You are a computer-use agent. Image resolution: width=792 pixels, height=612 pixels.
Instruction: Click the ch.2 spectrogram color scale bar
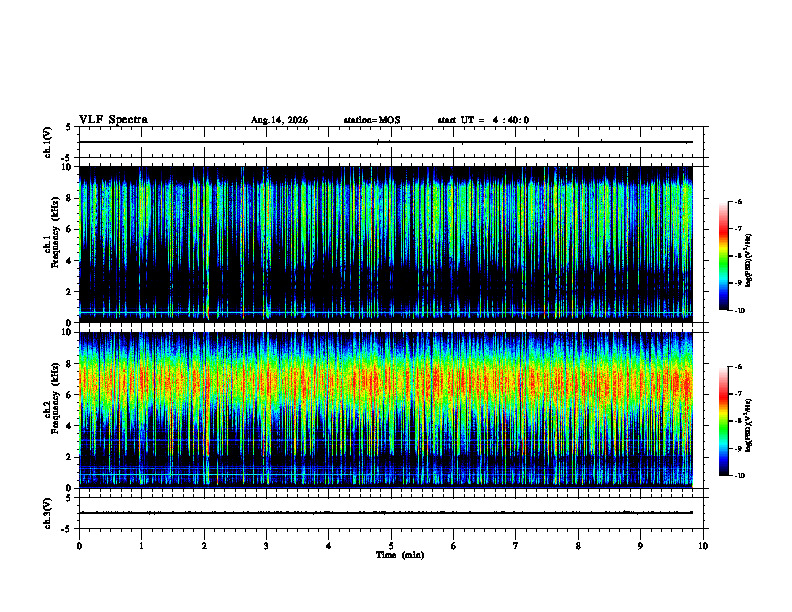coord(723,421)
